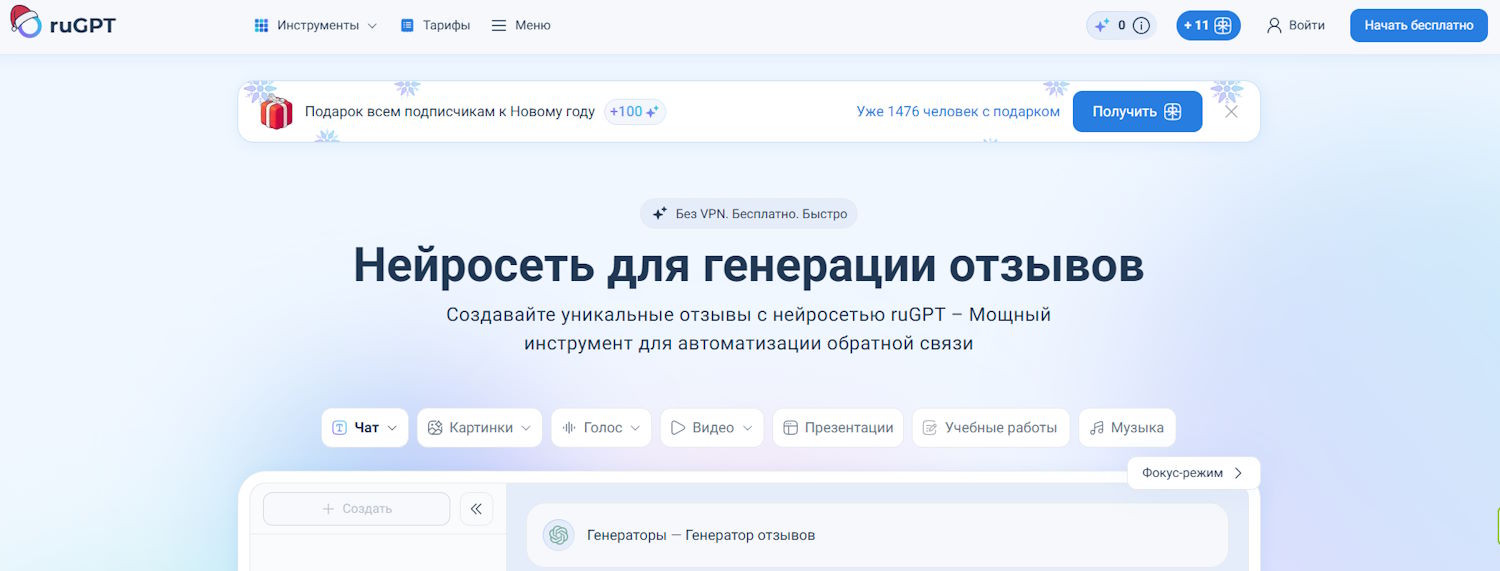Open the Чат mode dropdown
The width and height of the screenshot is (1500, 571).
click(x=365, y=428)
